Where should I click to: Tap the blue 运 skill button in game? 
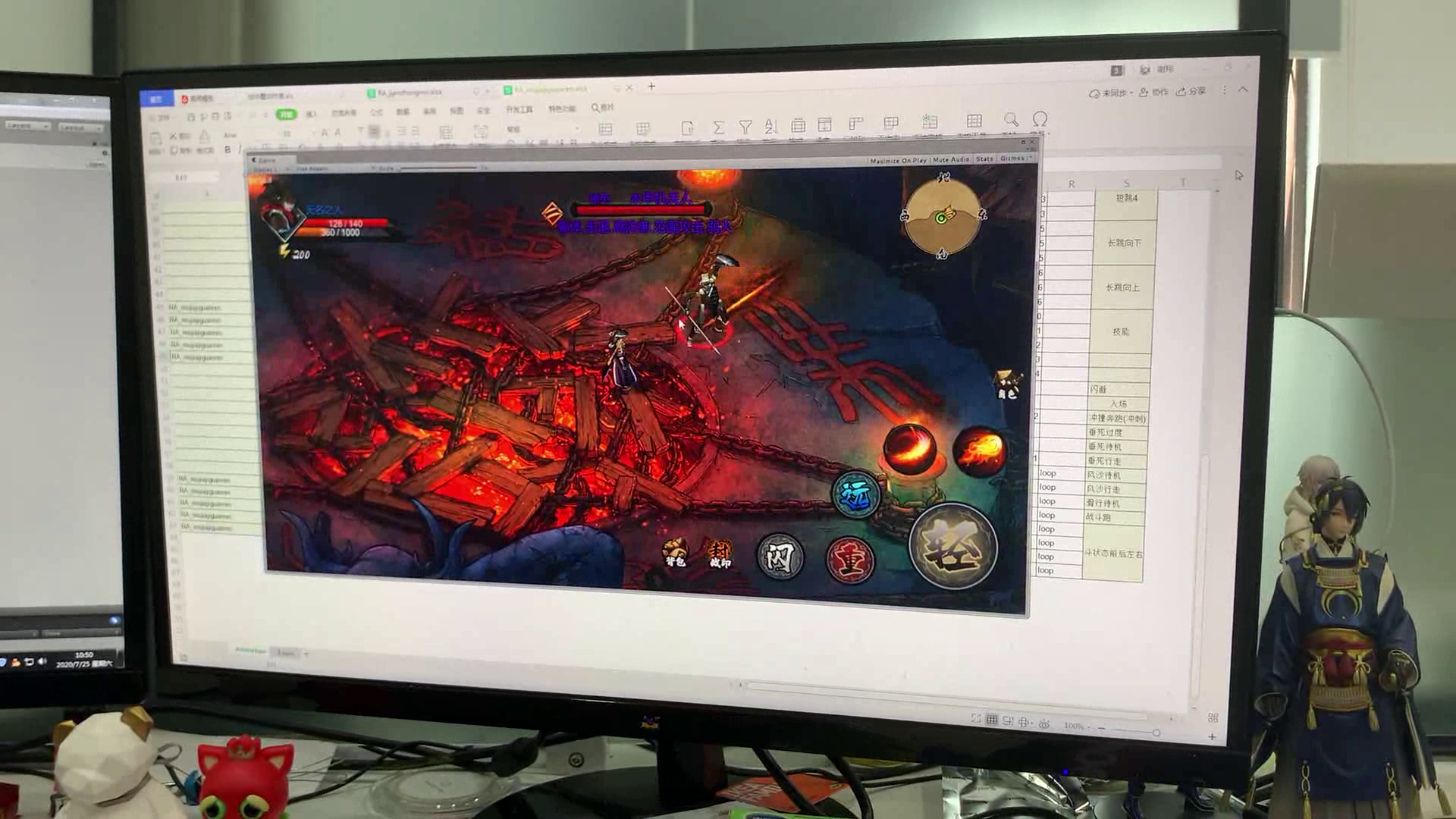[x=856, y=494]
